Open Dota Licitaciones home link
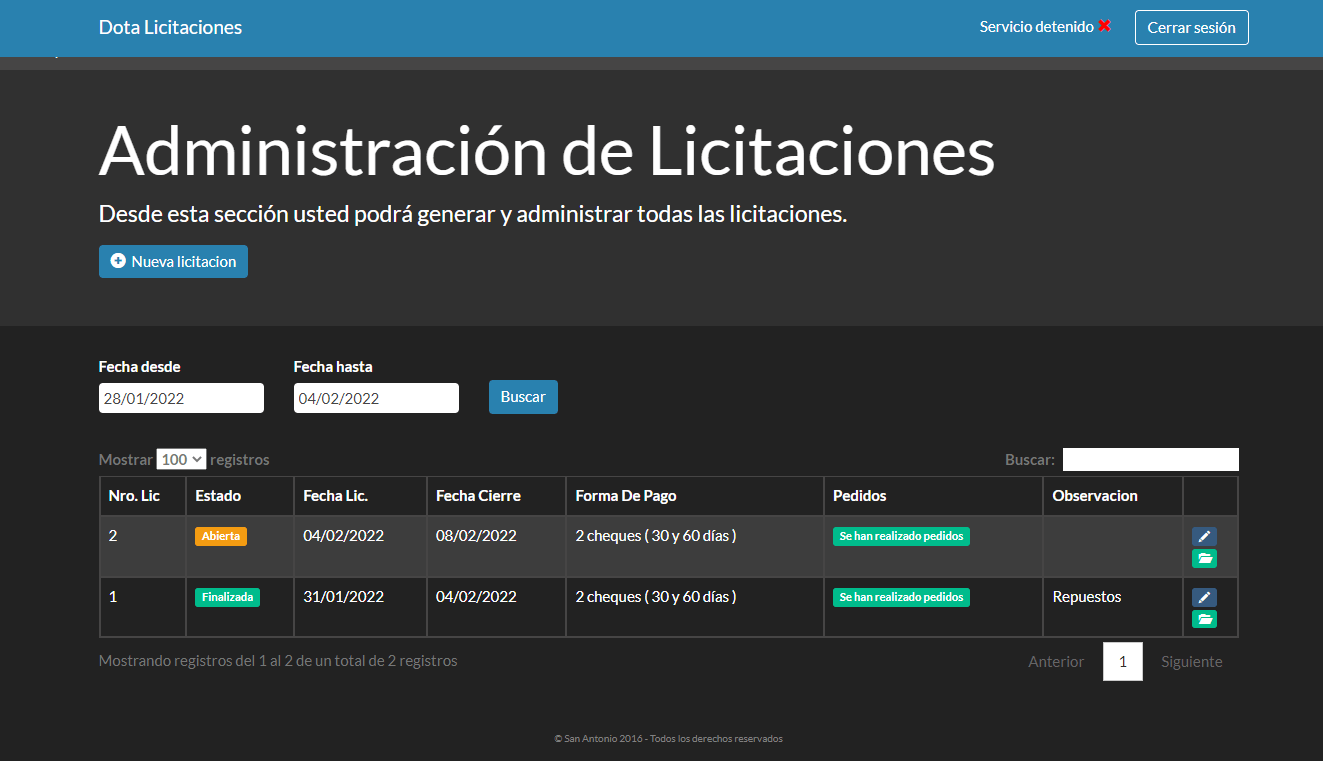The image size is (1323, 761). (170, 28)
